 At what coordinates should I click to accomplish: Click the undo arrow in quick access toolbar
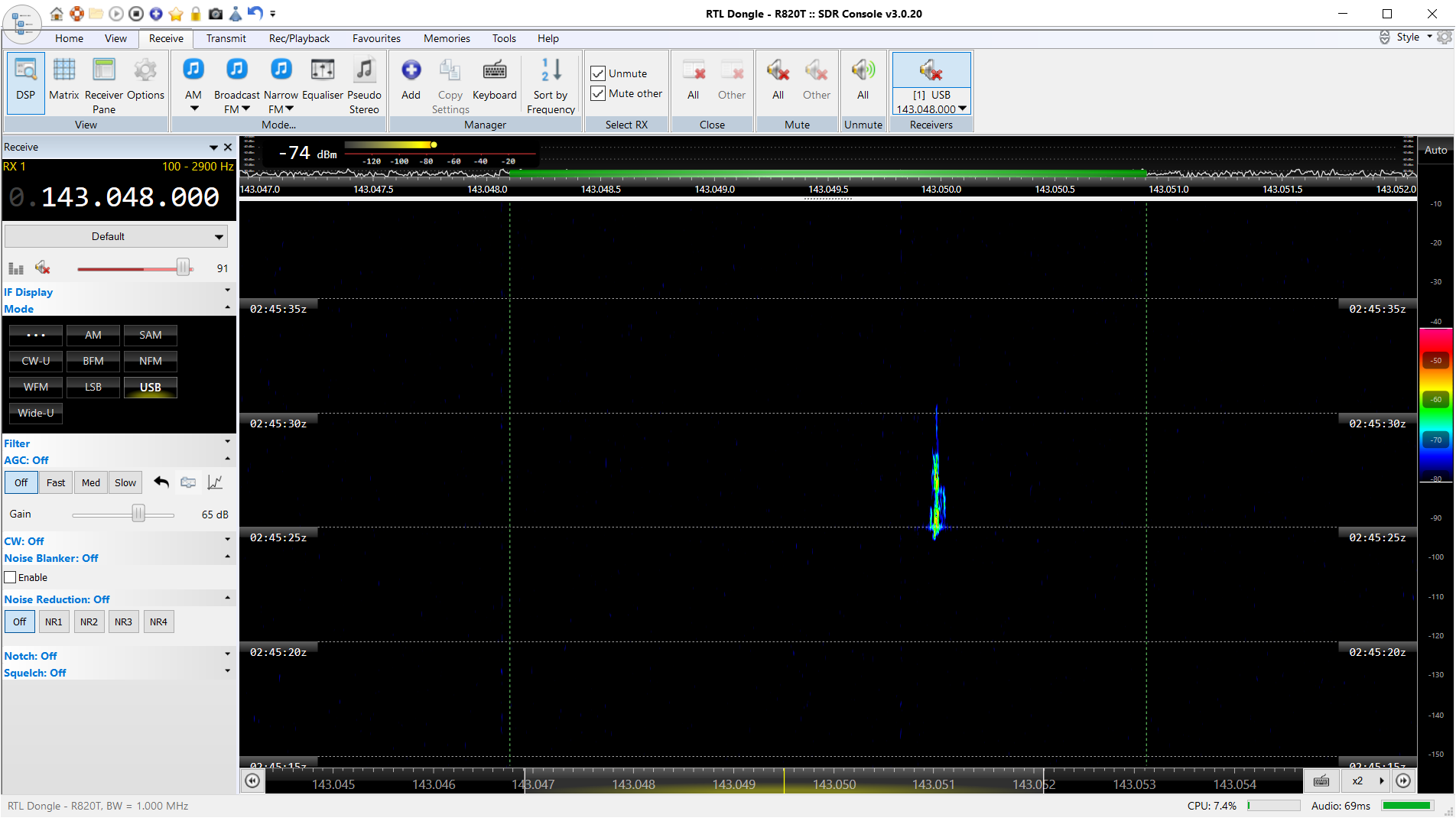[x=255, y=14]
